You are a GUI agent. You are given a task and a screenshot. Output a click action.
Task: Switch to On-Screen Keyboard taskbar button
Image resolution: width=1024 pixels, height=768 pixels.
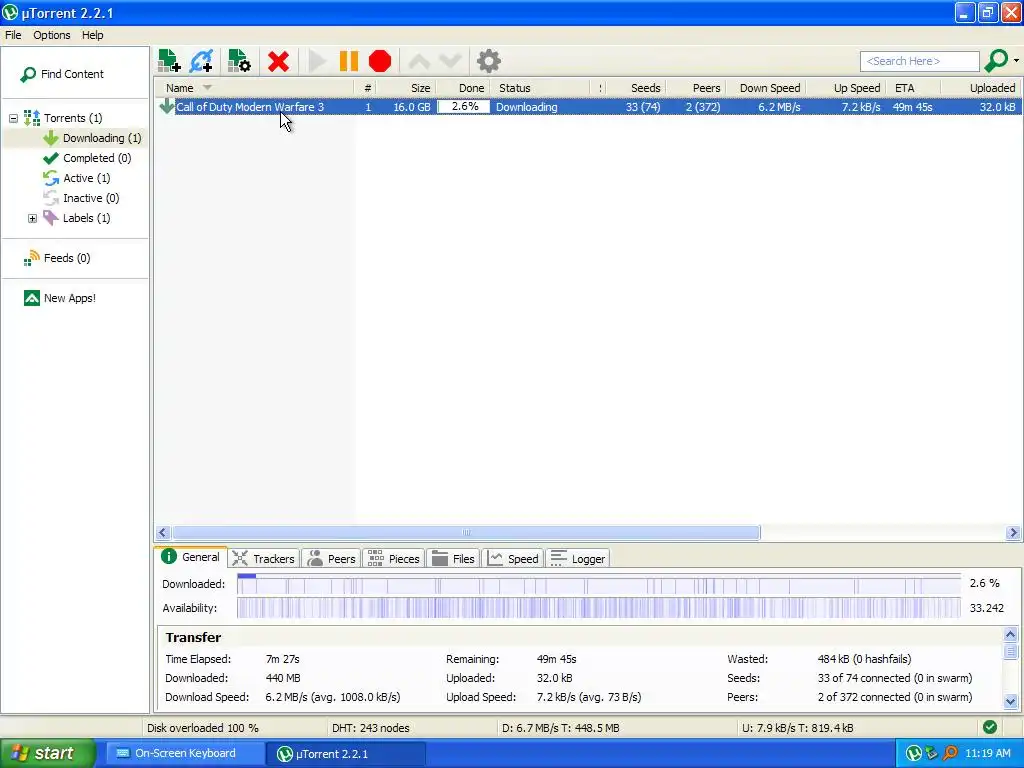coord(185,753)
